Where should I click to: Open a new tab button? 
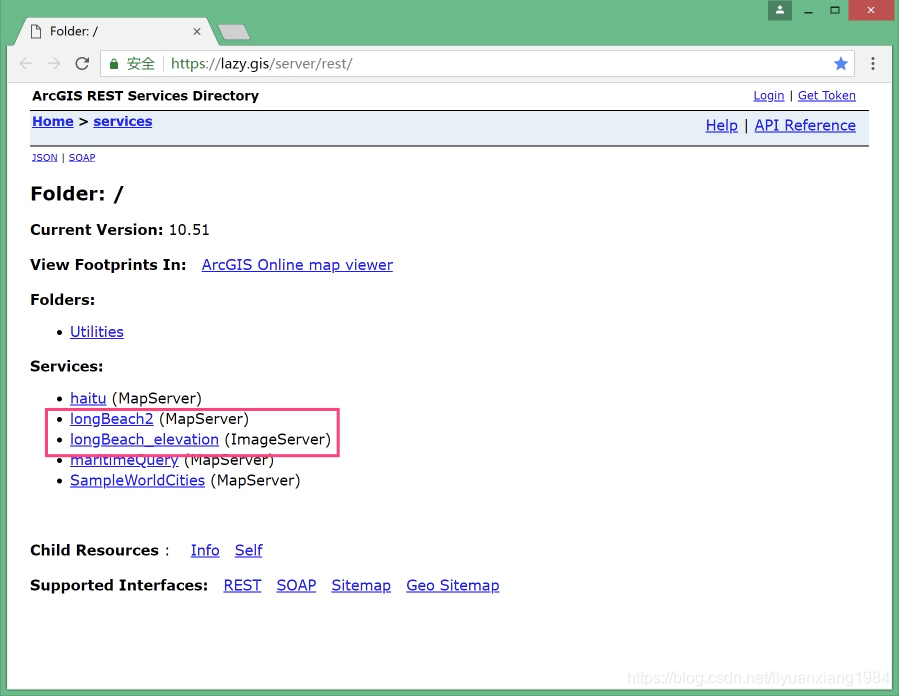coord(233,32)
